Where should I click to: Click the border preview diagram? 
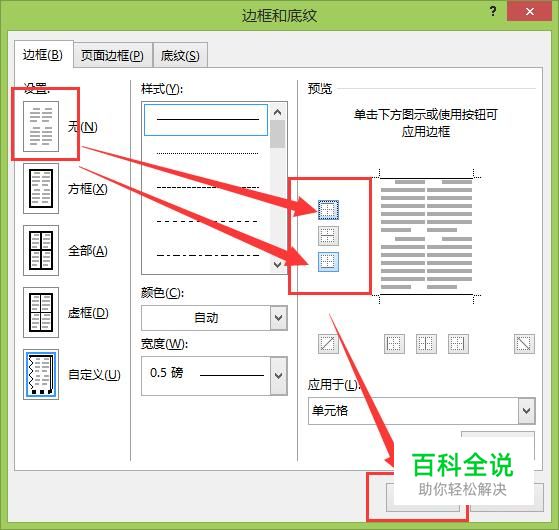pyautogui.click(x=426, y=236)
